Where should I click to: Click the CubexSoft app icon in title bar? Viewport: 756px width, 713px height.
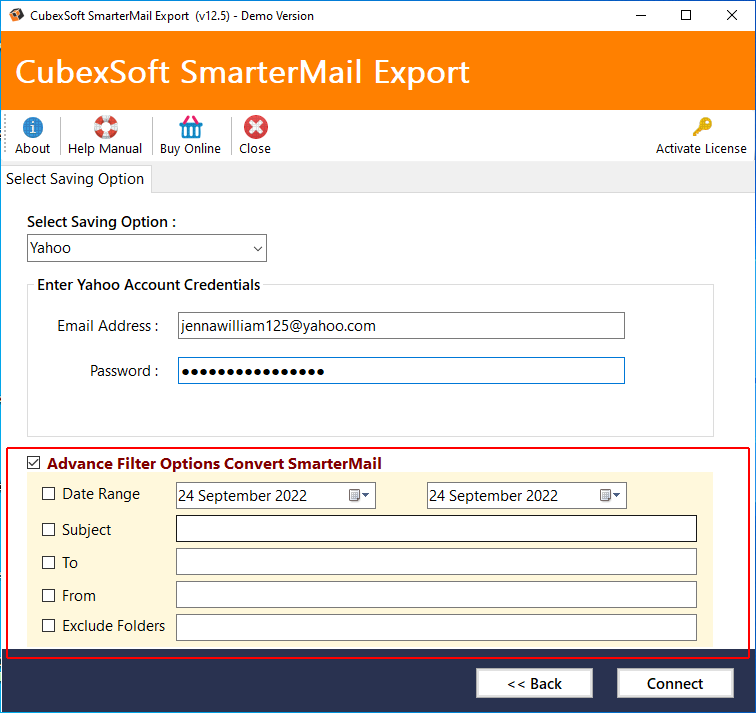16,15
